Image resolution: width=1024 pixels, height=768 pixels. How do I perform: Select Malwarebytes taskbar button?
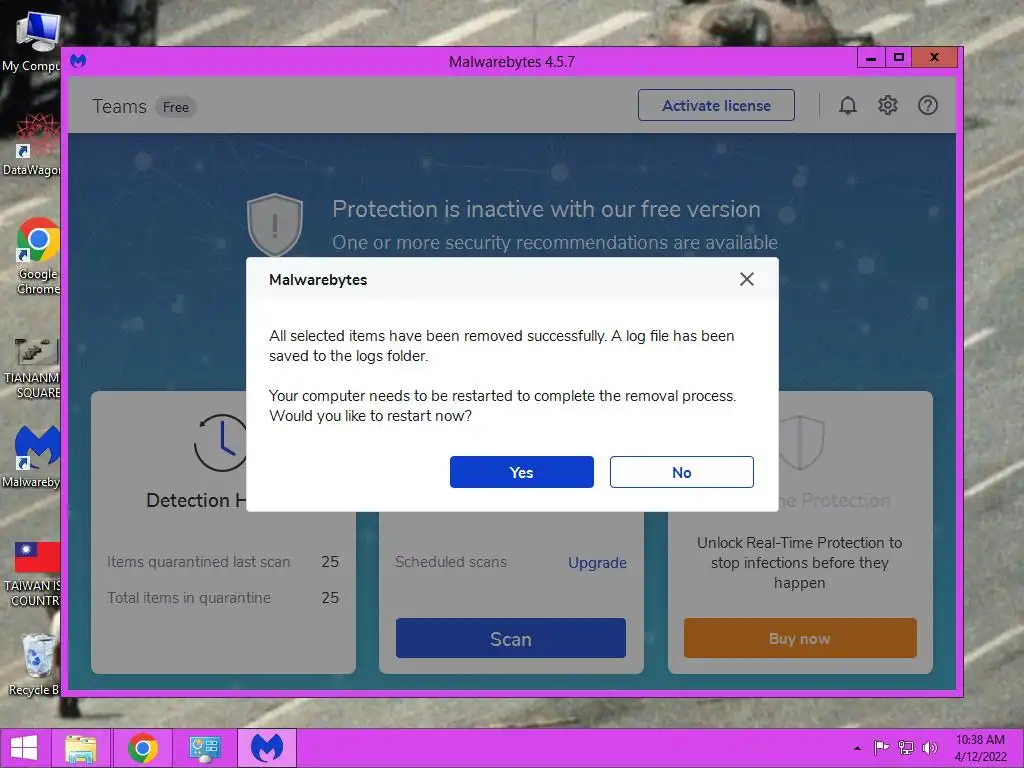point(266,748)
